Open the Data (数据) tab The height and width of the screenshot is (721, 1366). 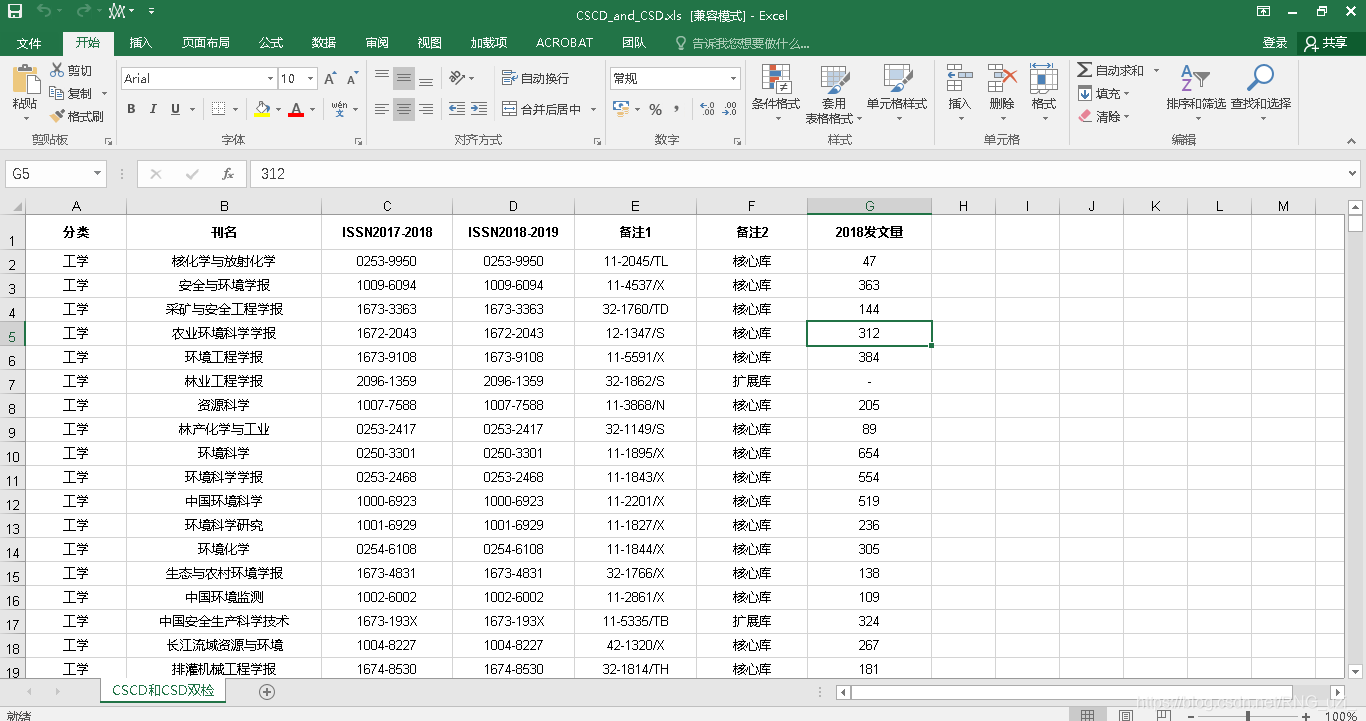(324, 43)
